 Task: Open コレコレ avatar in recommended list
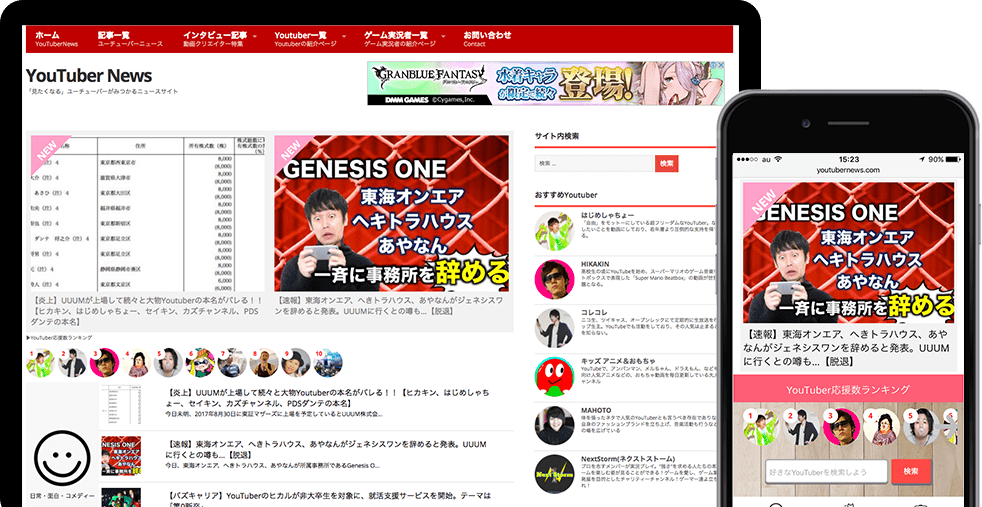(554, 329)
